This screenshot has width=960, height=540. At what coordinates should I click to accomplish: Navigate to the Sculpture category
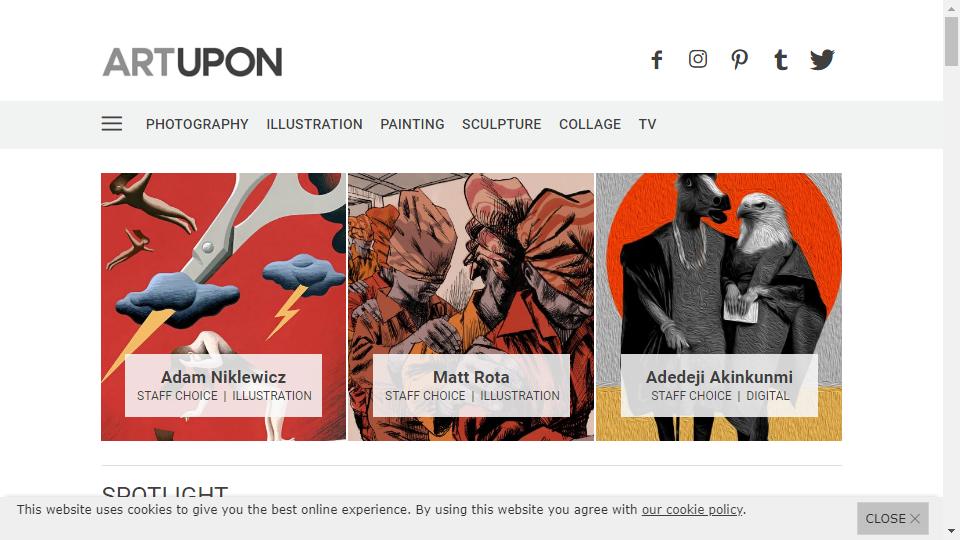(x=501, y=124)
